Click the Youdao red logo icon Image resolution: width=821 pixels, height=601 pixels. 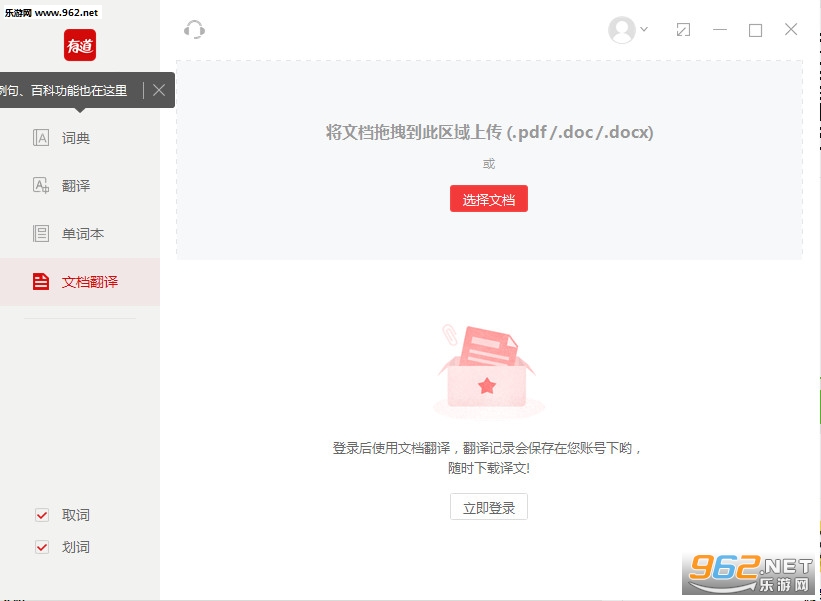click(x=80, y=45)
